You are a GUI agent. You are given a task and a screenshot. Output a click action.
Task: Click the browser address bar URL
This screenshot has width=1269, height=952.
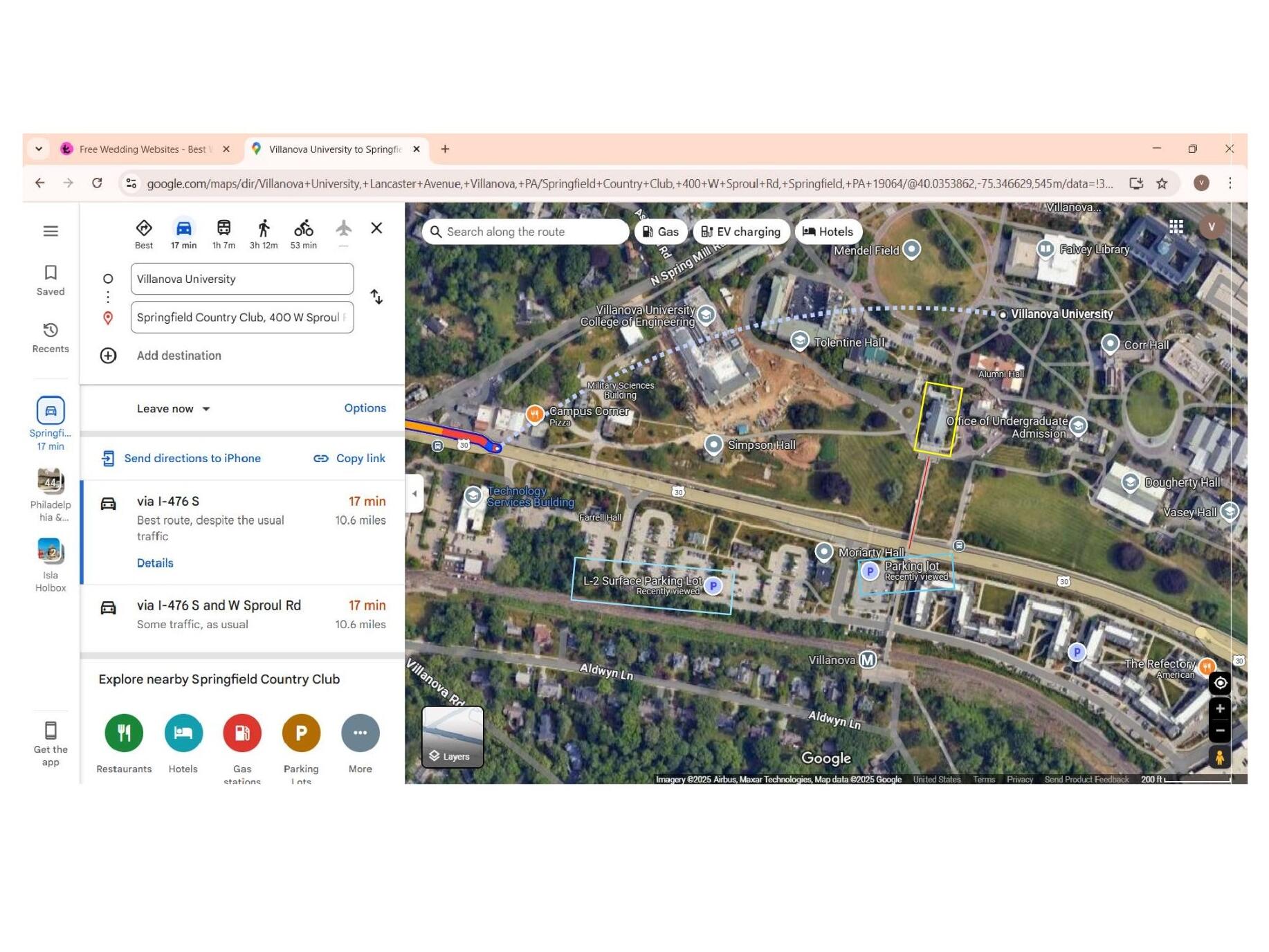coord(630,183)
